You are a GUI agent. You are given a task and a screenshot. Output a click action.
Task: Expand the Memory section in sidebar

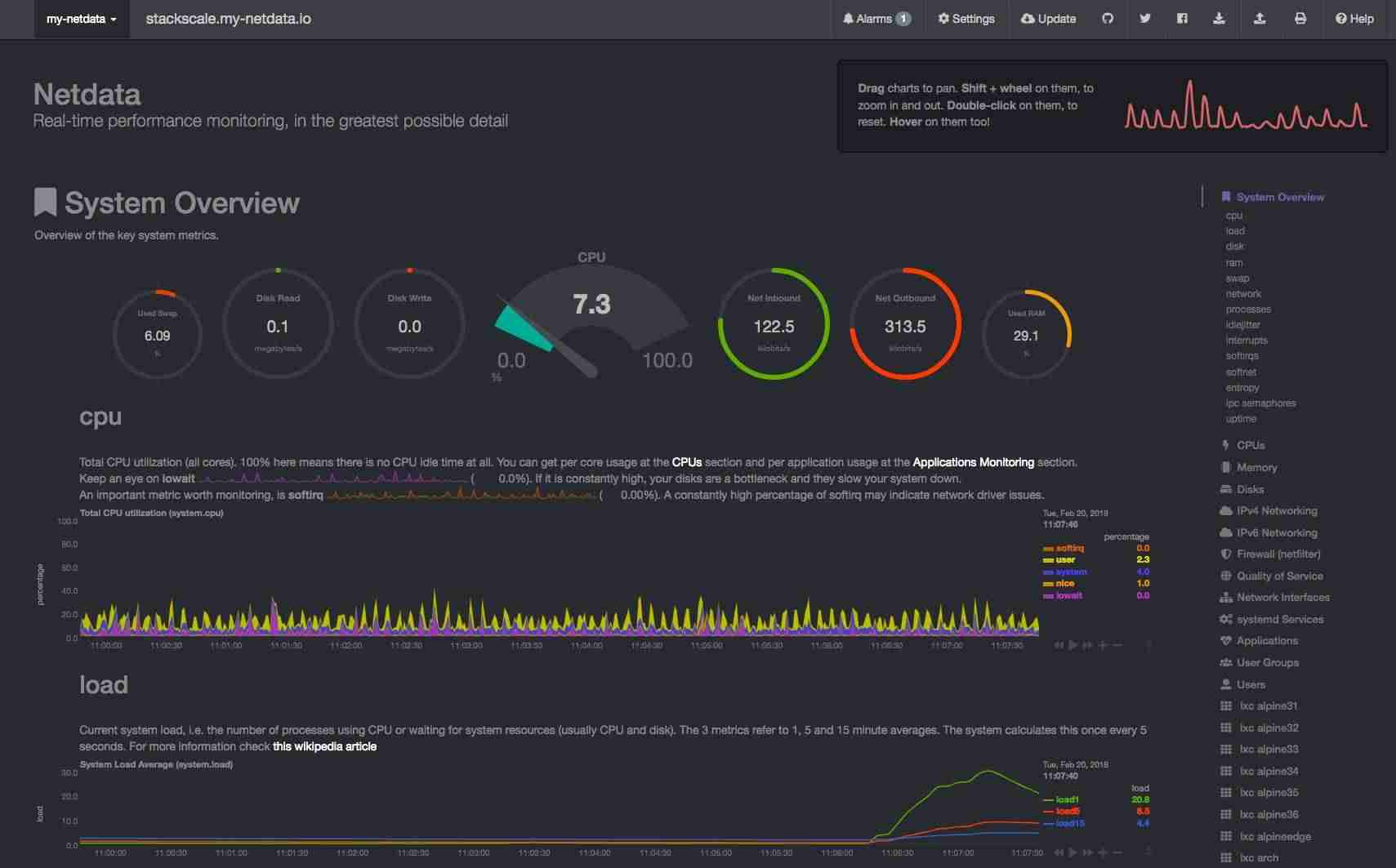click(x=1256, y=467)
